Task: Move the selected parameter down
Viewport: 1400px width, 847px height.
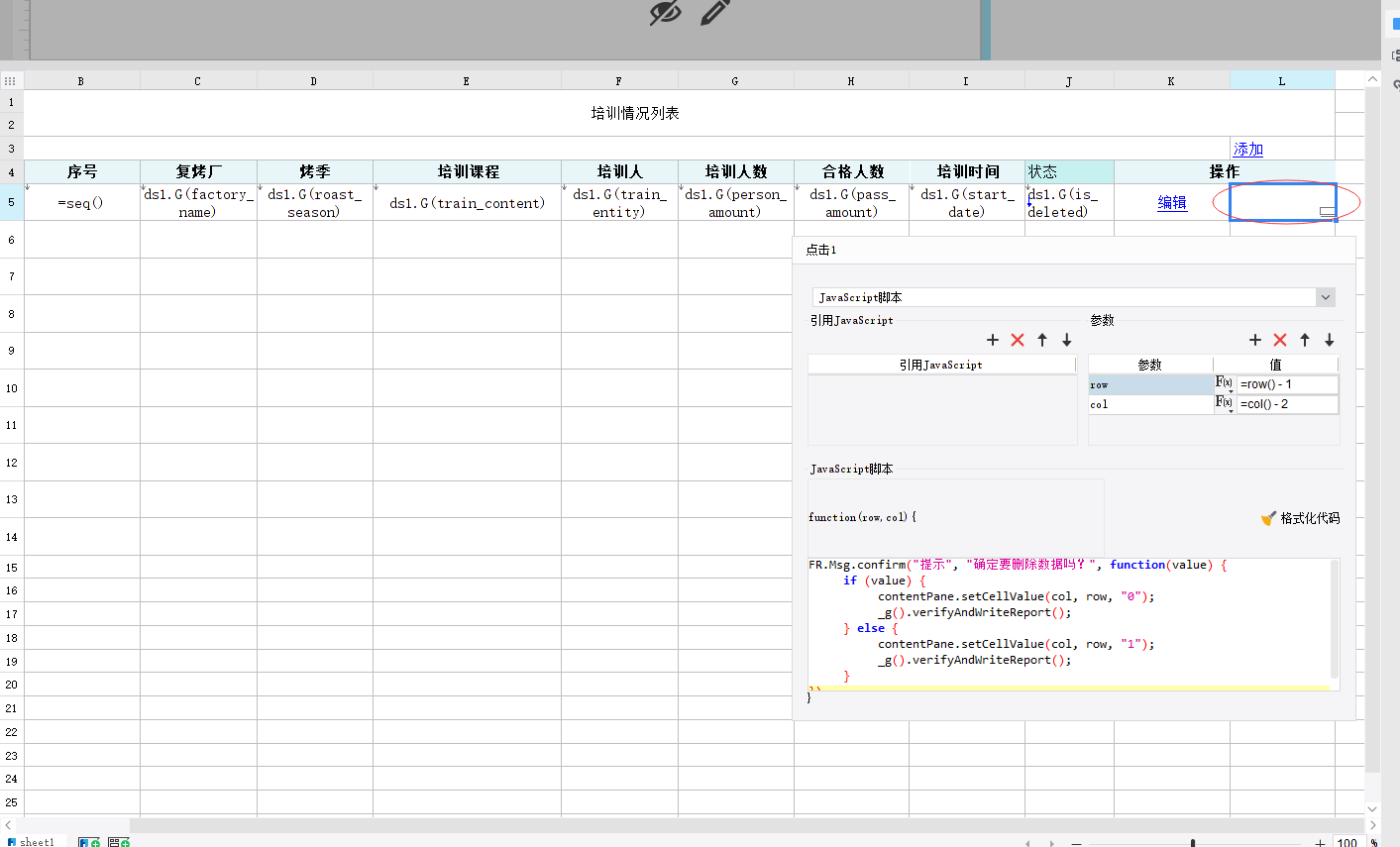Action: [x=1330, y=340]
